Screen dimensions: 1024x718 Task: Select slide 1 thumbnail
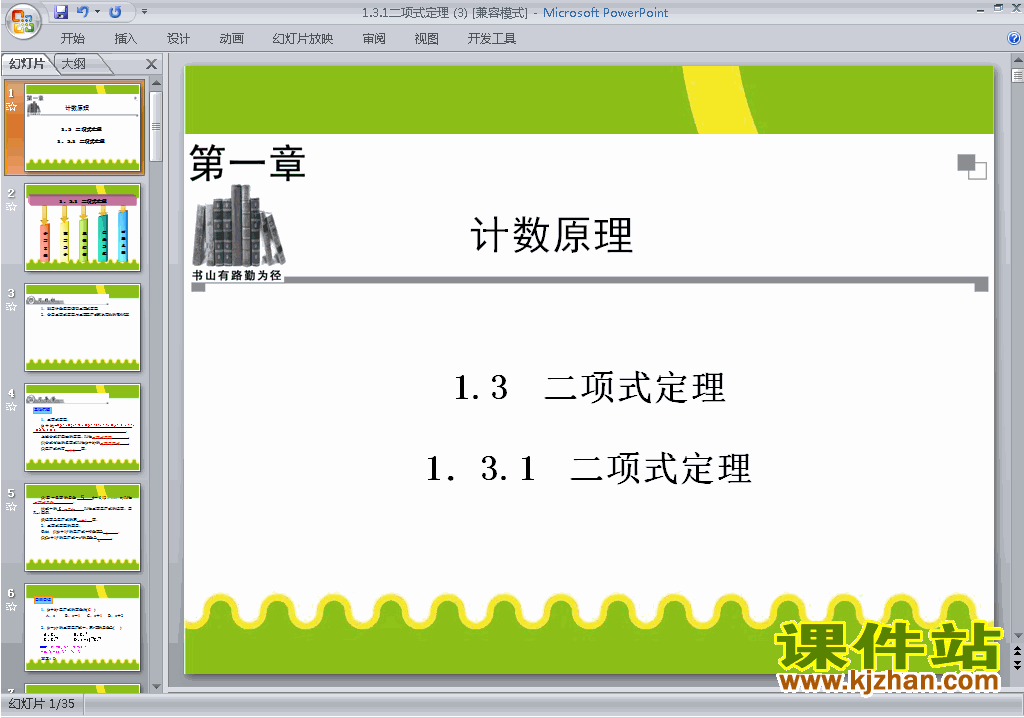coord(82,127)
